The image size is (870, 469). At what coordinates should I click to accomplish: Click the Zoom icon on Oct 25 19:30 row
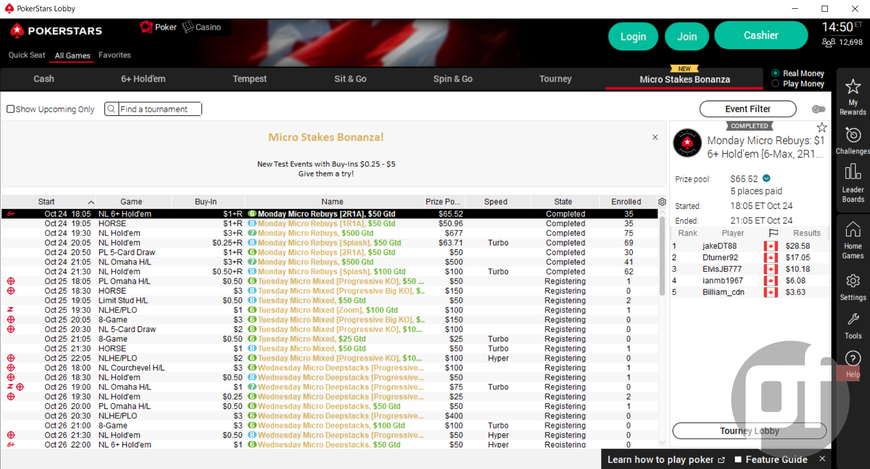[11, 310]
